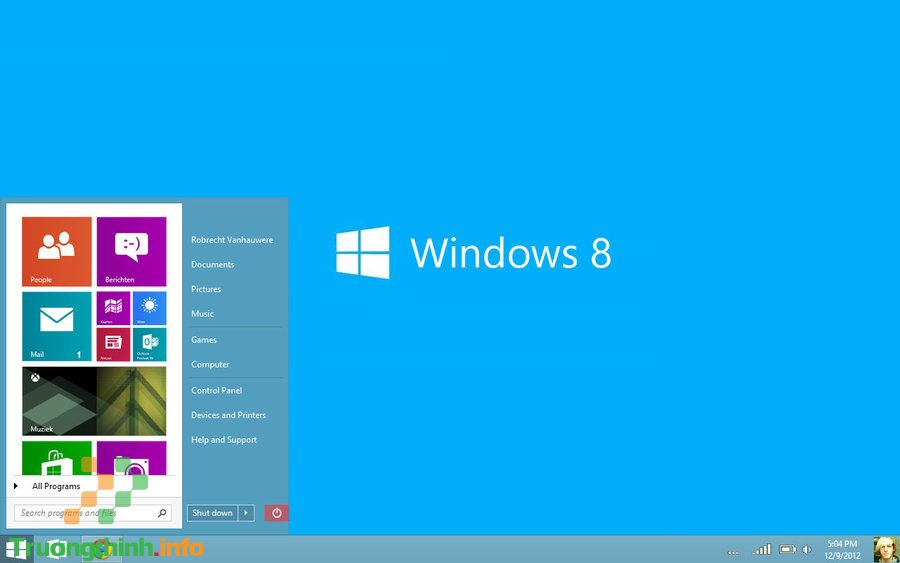Open Documents from Start menu
This screenshot has width=900, height=563.
coord(212,265)
